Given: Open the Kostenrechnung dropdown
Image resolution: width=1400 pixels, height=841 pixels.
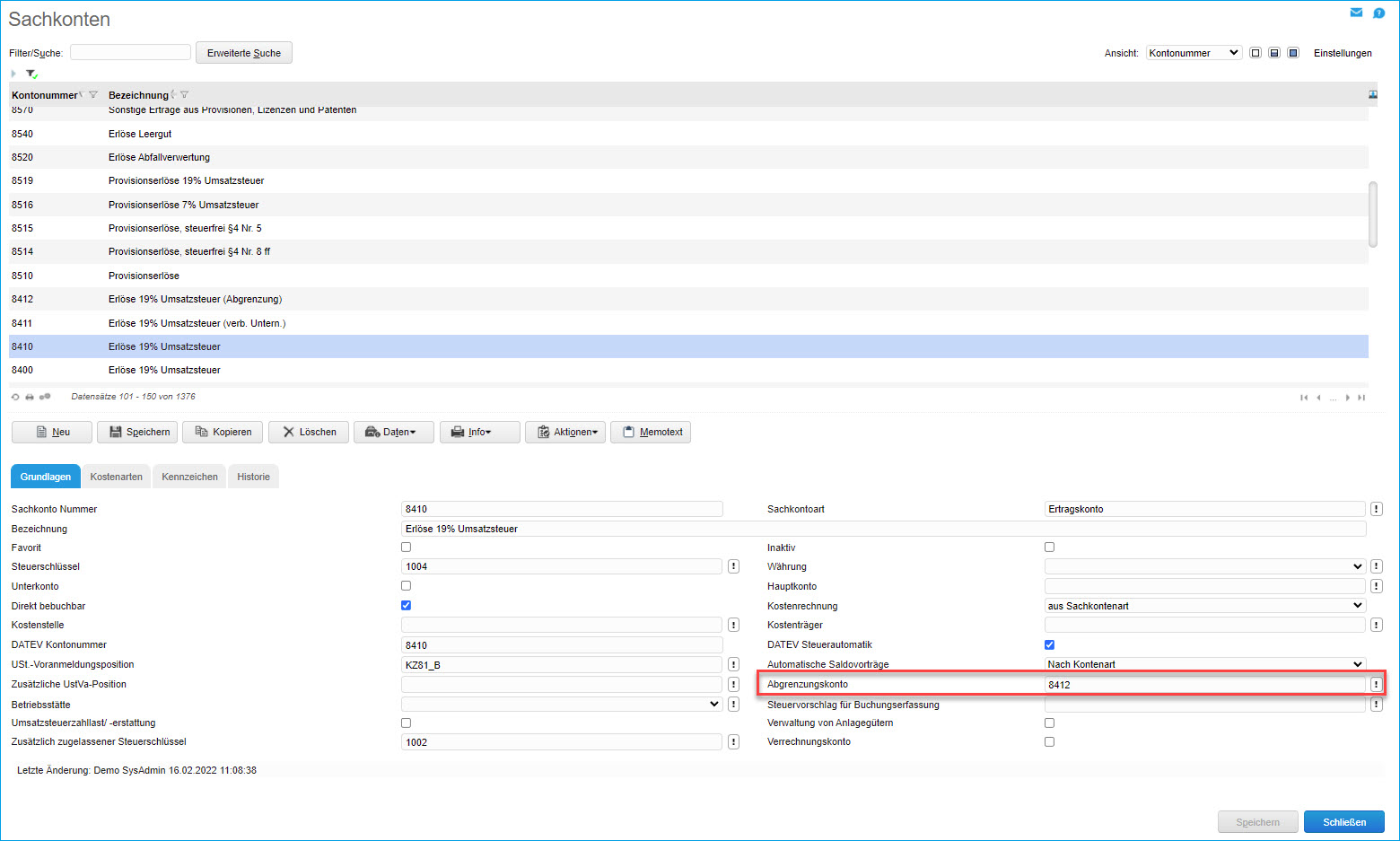Looking at the screenshot, I should click(x=1204, y=606).
